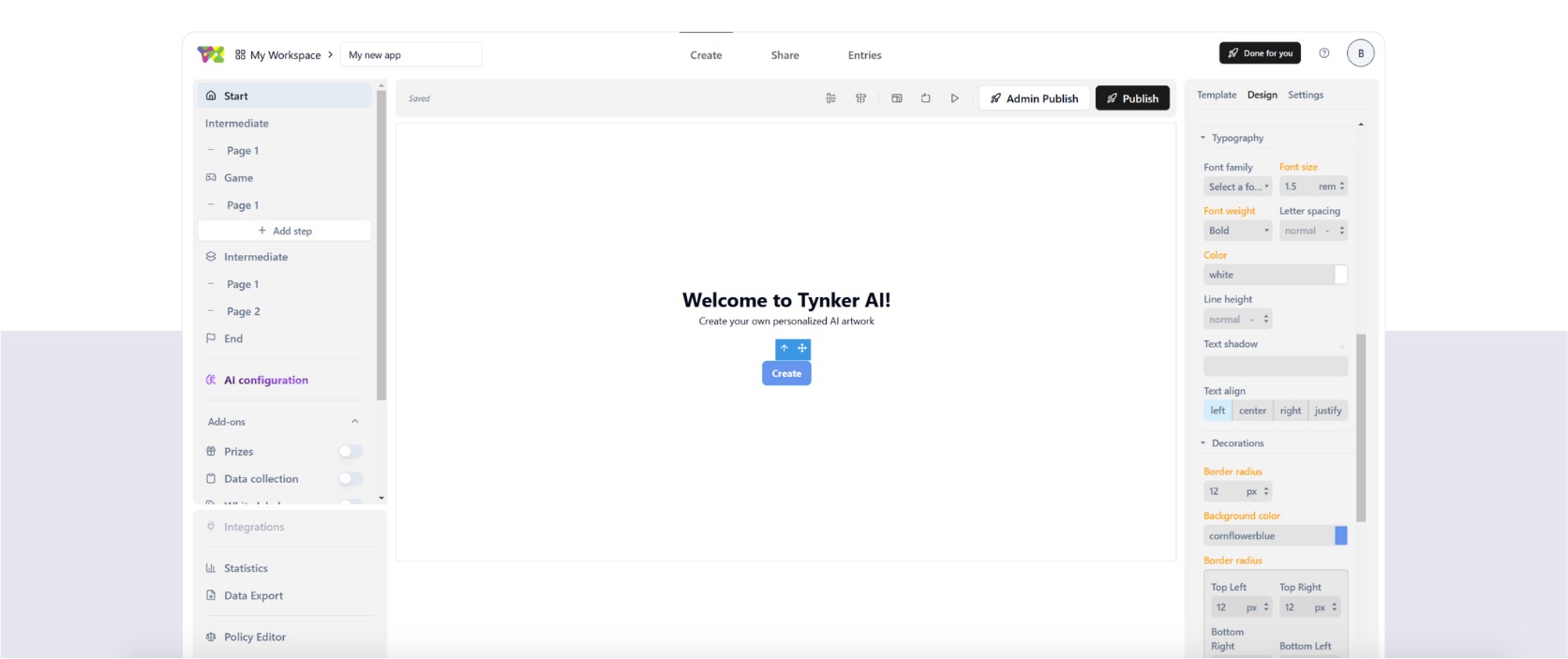Click the Done for you button
The width and height of the screenshot is (1568, 659).
click(1260, 53)
